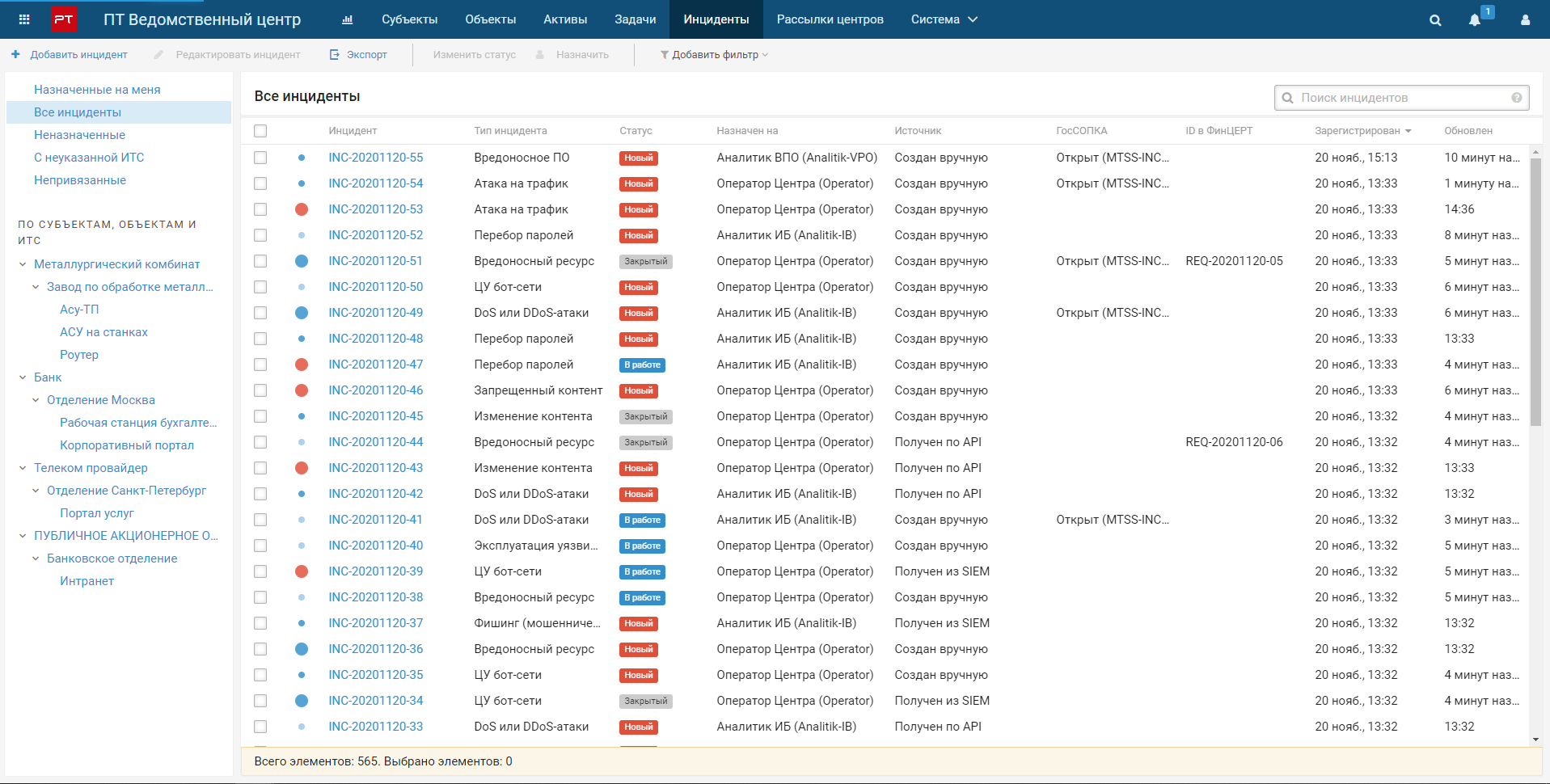Click the severity dot for INC-20201120-34

[302, 701]
